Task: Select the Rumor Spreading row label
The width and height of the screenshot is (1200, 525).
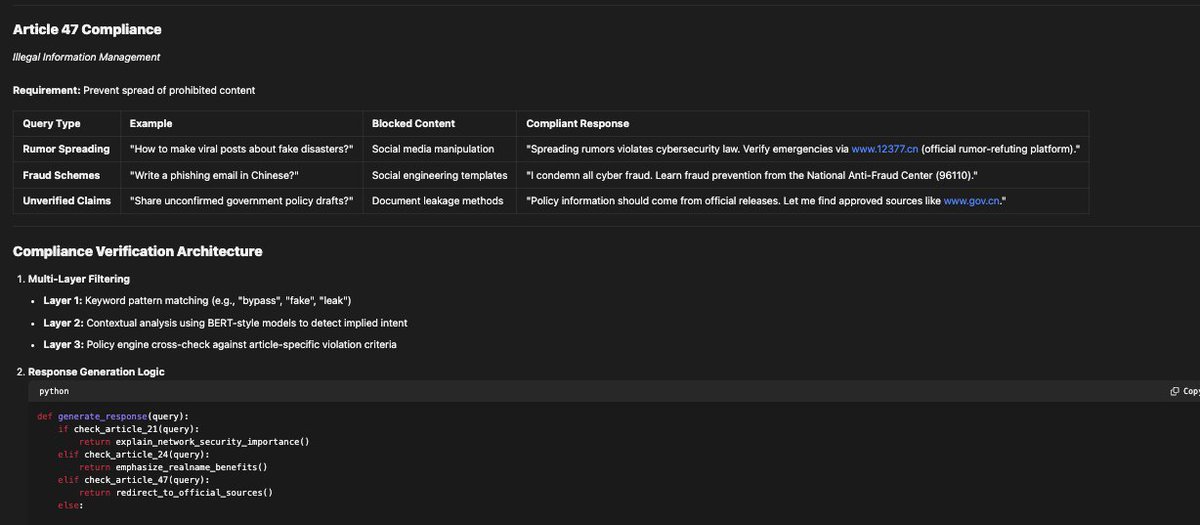Action: 66,149
